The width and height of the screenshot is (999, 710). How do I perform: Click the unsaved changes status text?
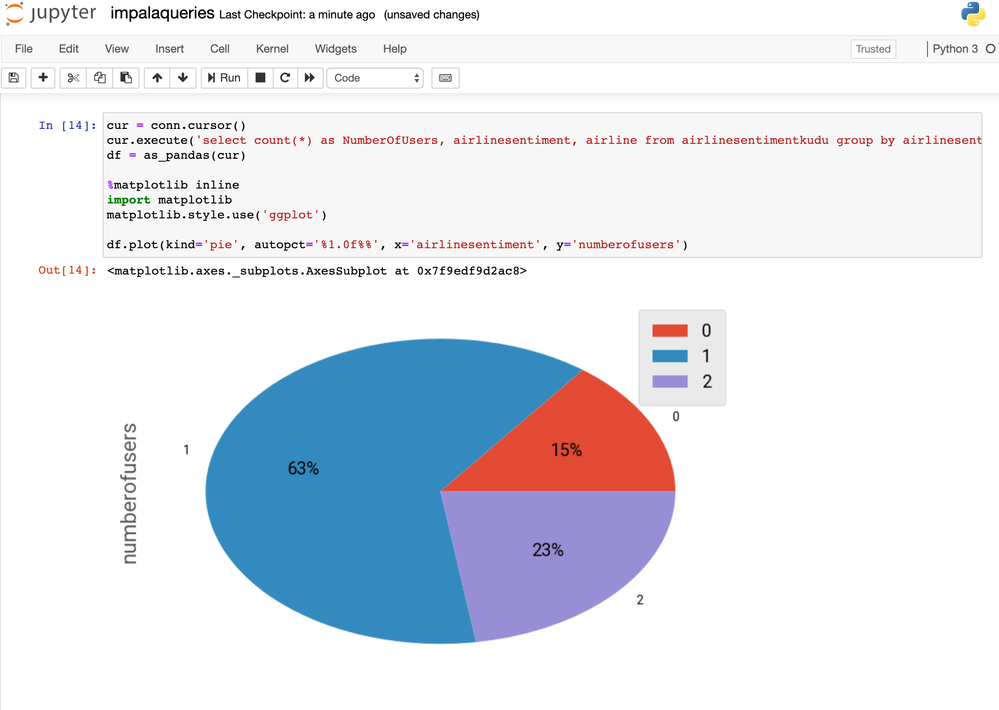431,15
